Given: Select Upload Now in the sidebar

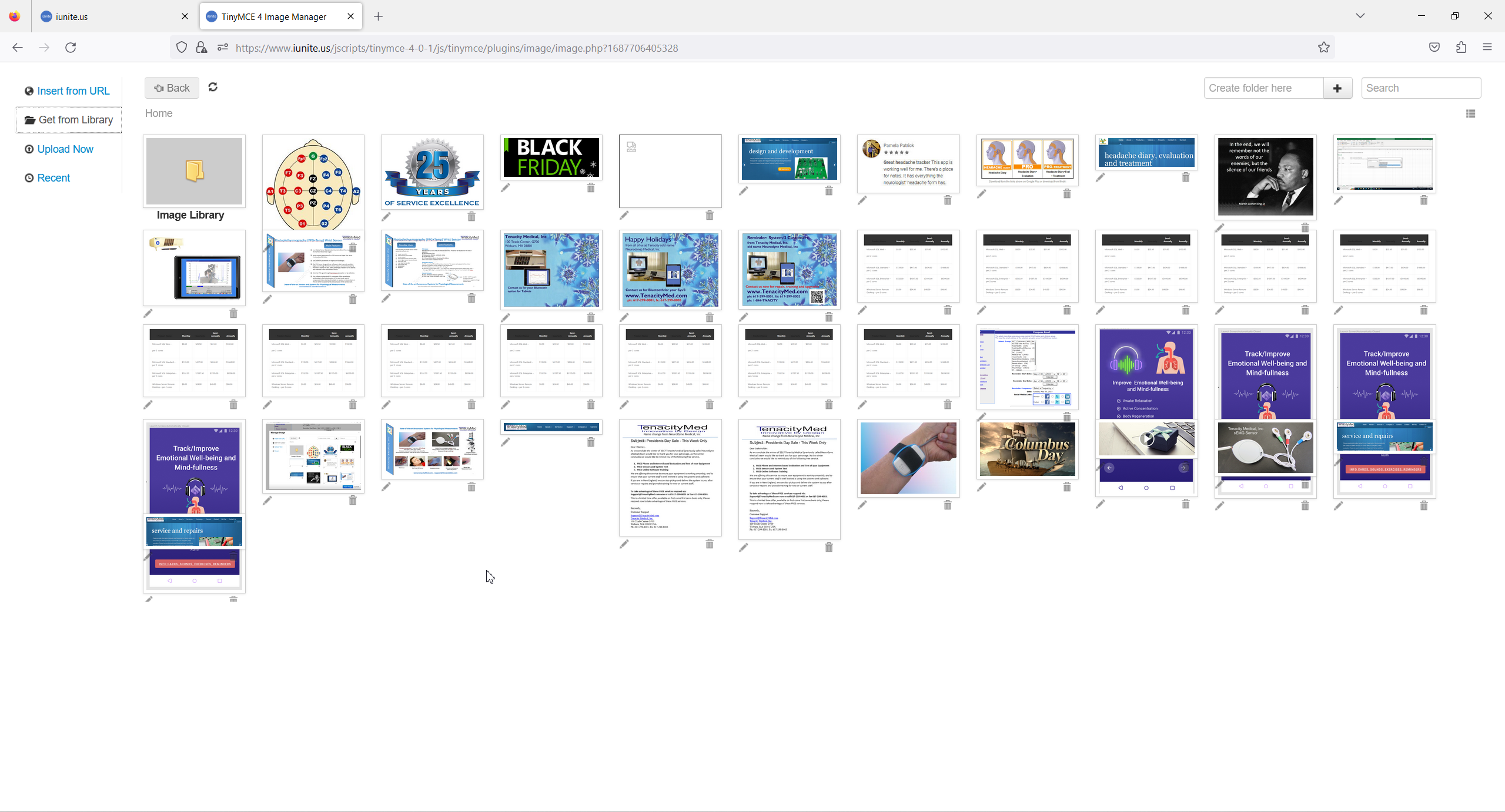Looking at the screenshot, I should click(65, 149).
